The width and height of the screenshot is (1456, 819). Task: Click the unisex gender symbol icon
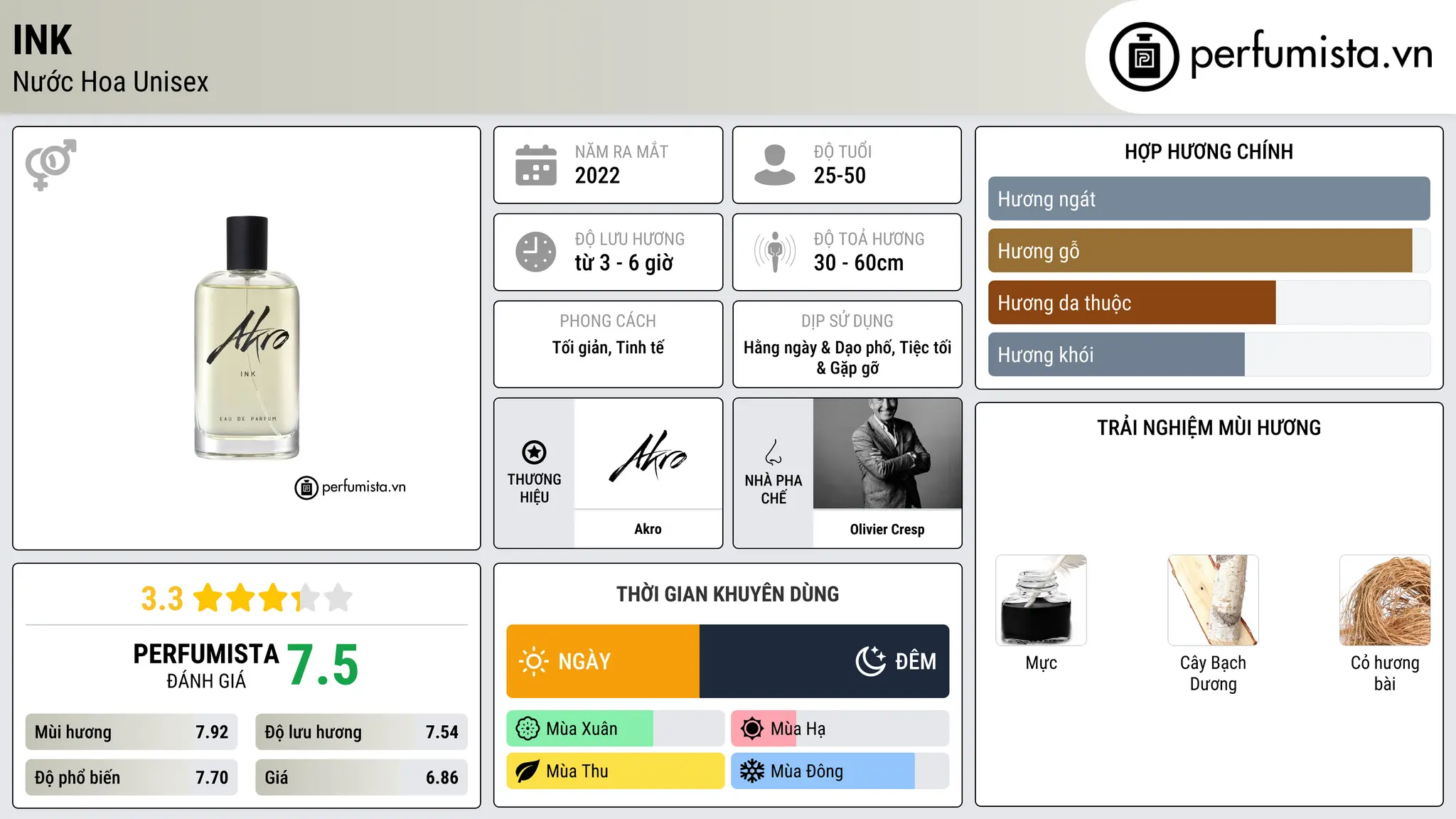[50, 165]
